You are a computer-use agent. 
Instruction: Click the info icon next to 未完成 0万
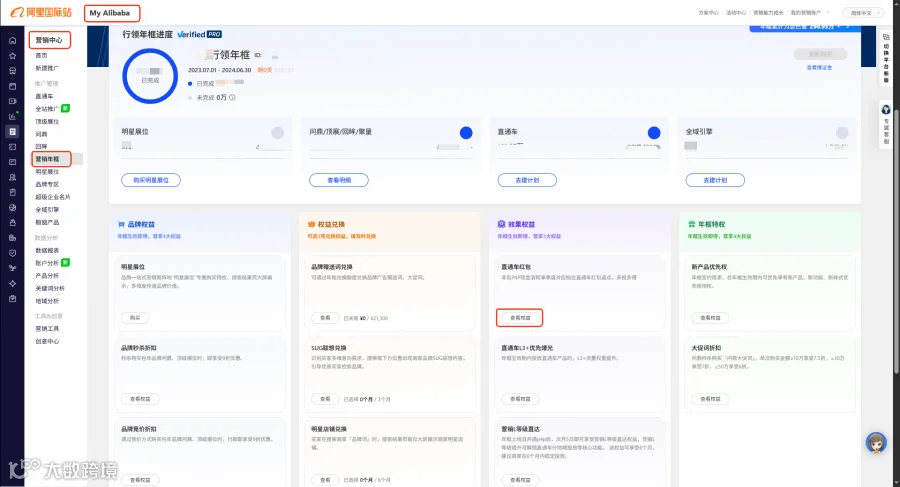[232, 98]
